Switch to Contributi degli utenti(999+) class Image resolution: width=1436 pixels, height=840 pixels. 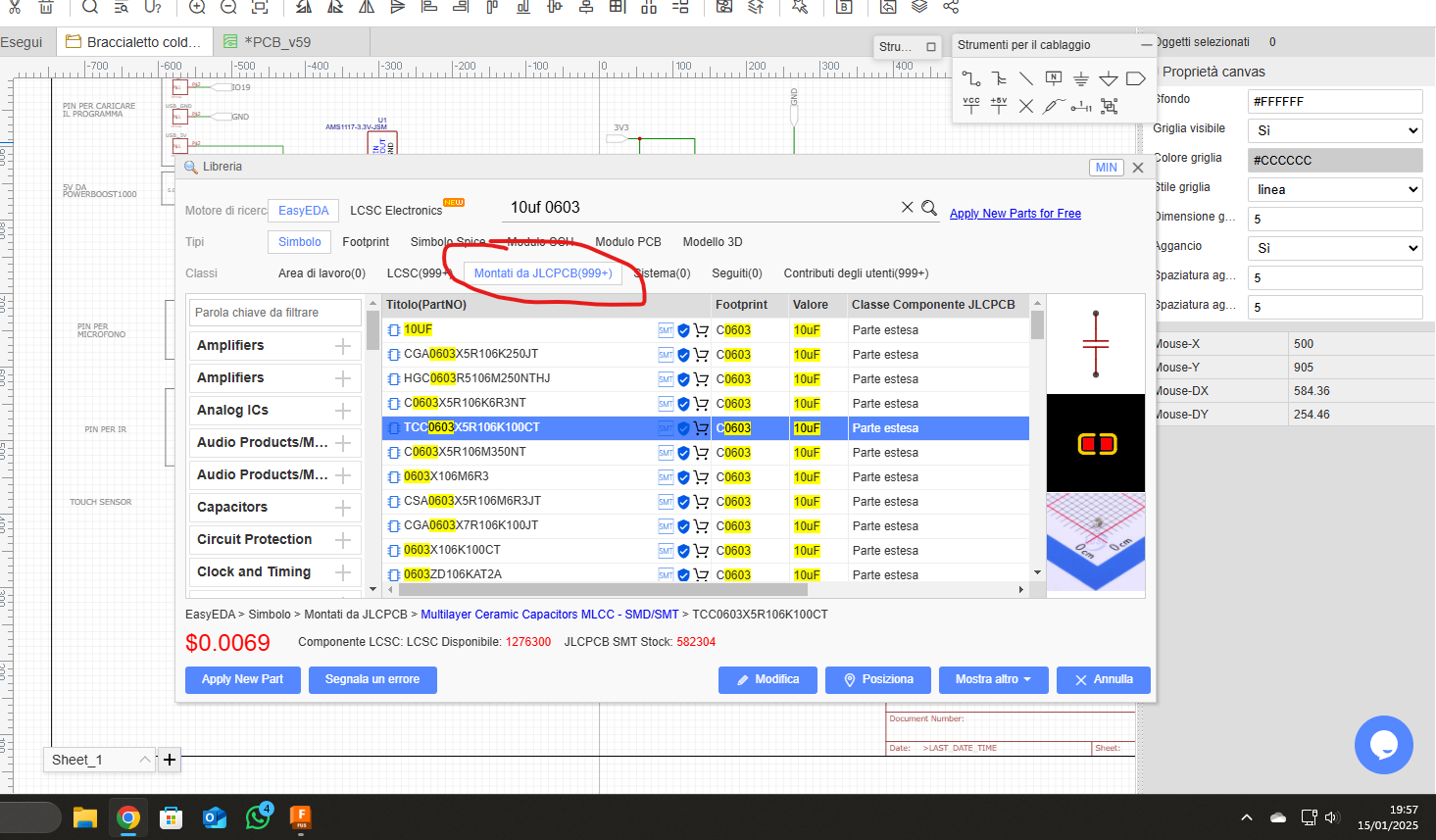click(856, 273)
